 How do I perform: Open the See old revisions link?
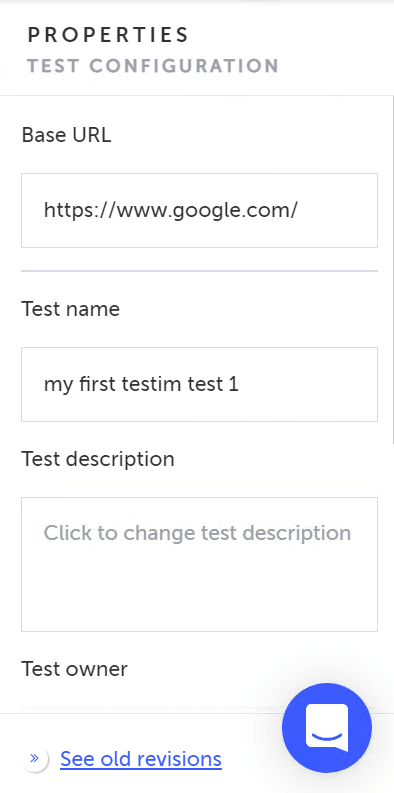(141, 759)
